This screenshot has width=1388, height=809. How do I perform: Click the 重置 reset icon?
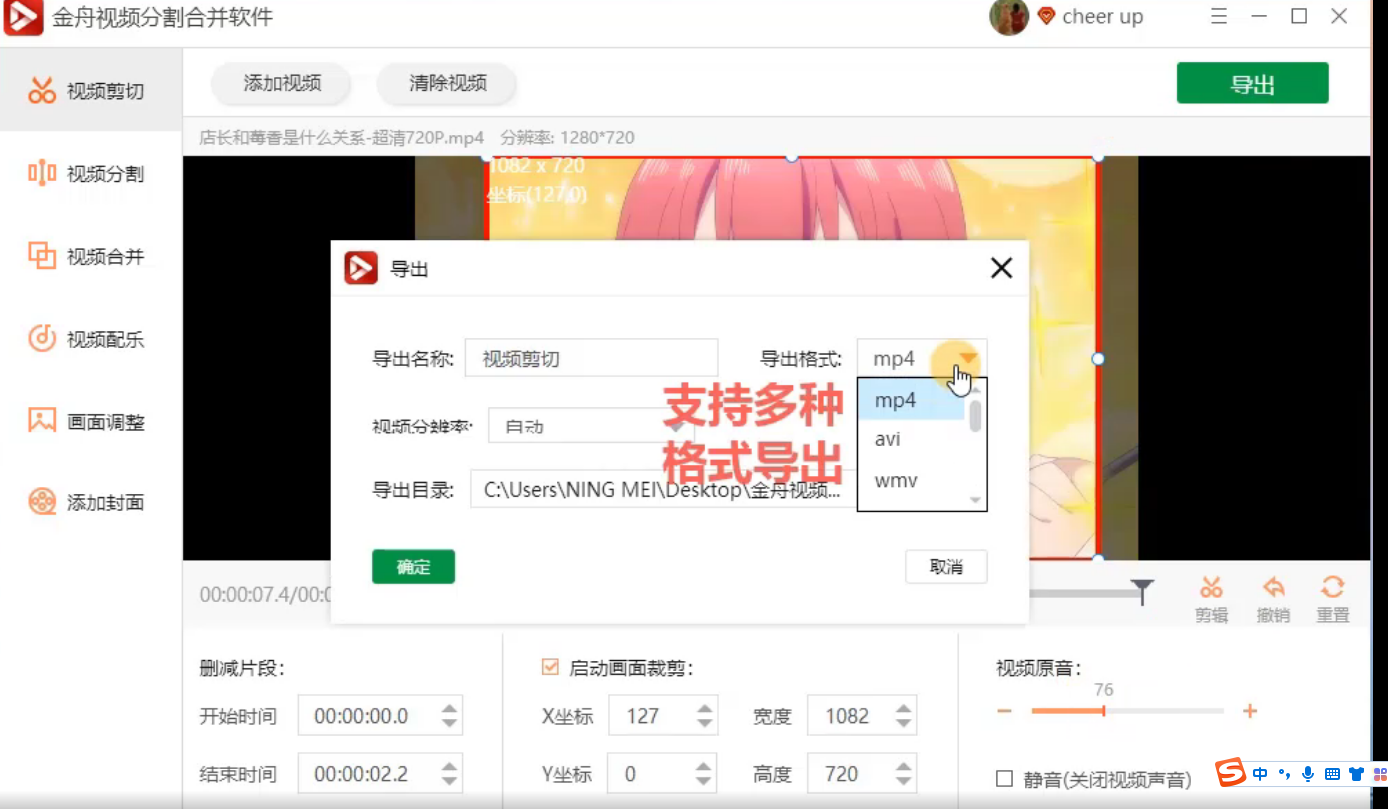pos(1332,588)
